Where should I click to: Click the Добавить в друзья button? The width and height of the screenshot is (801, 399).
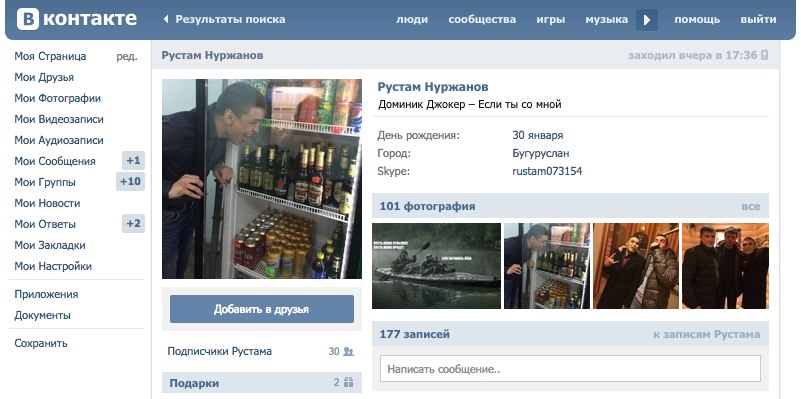(x=262, y=309)
